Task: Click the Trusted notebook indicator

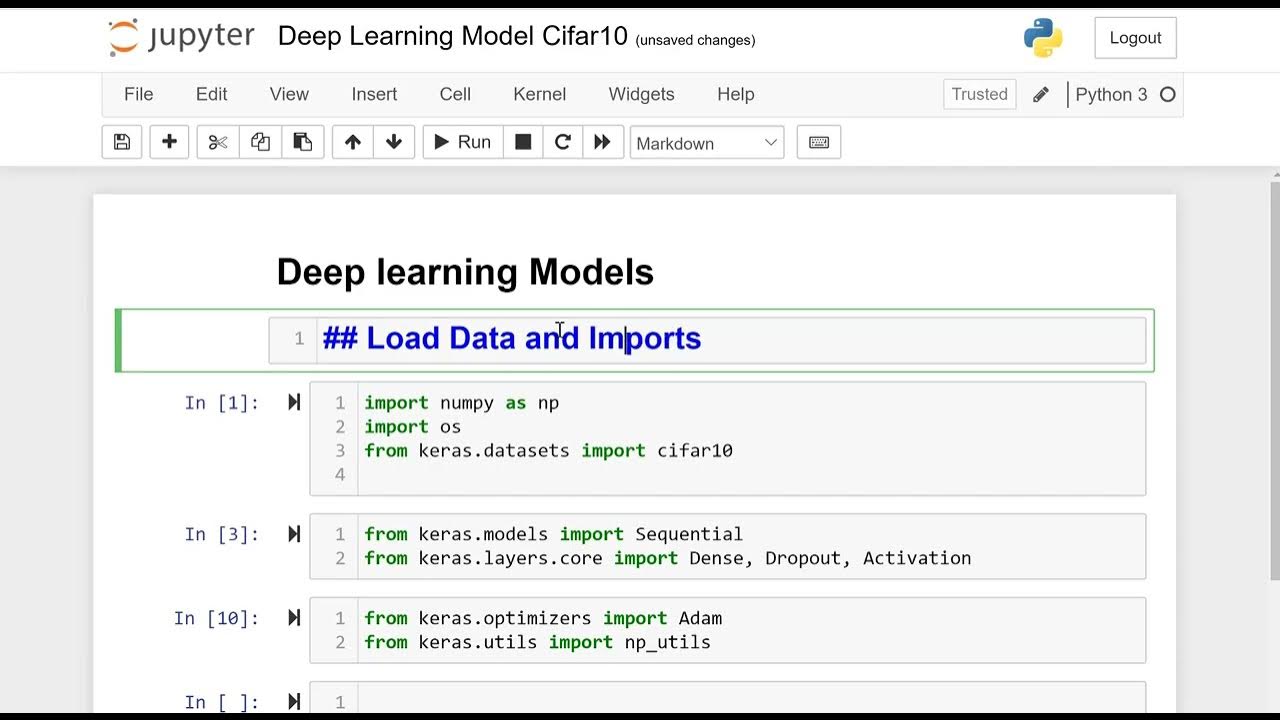Action: tap(980, 94)
